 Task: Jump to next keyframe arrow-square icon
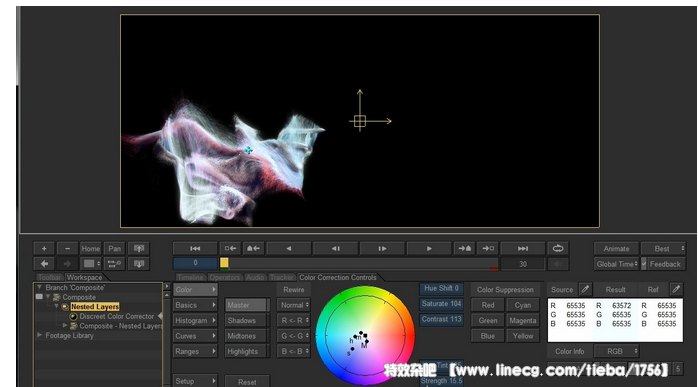(x=488, y=248)
